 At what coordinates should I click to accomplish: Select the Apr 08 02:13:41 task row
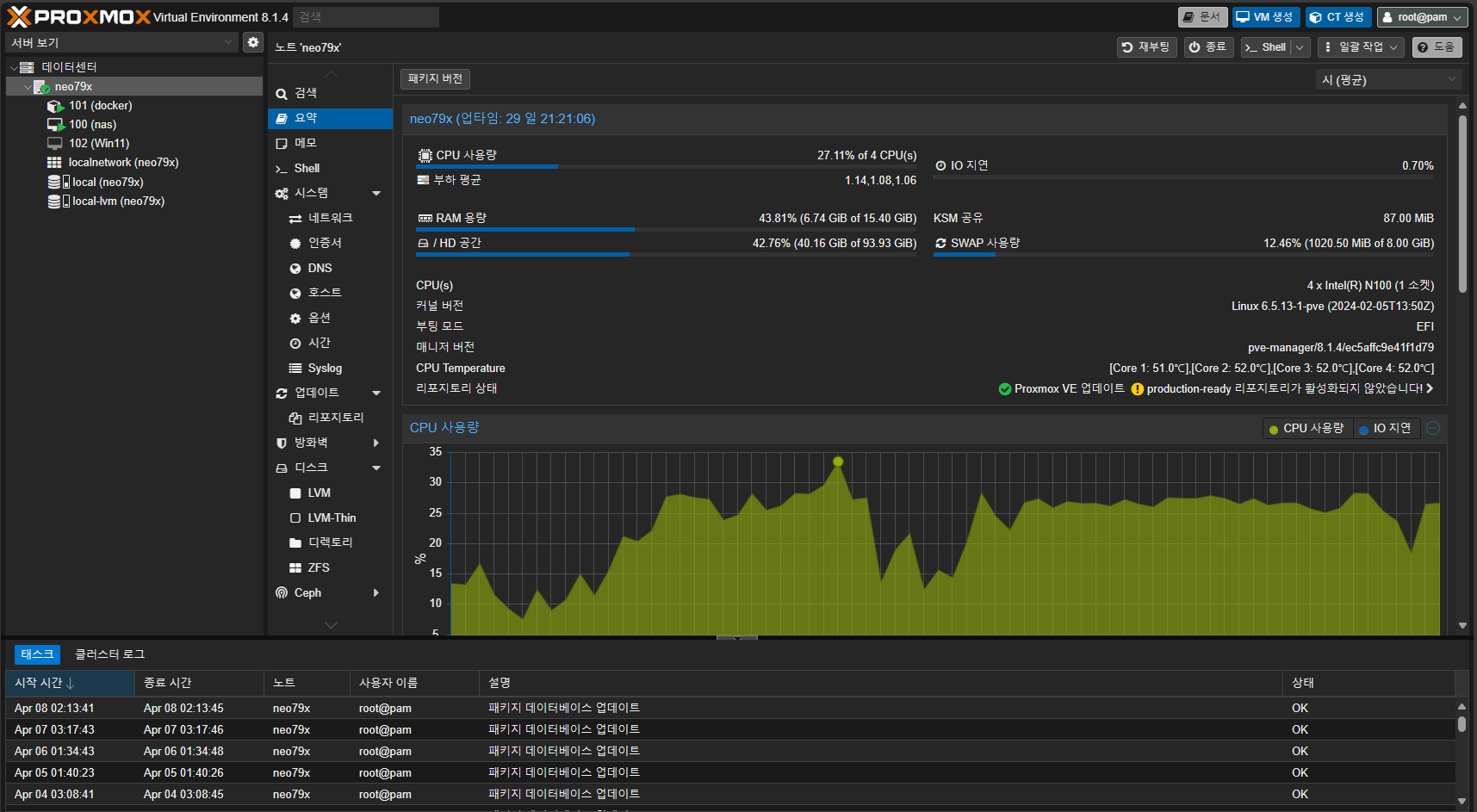tap(730, 709)
